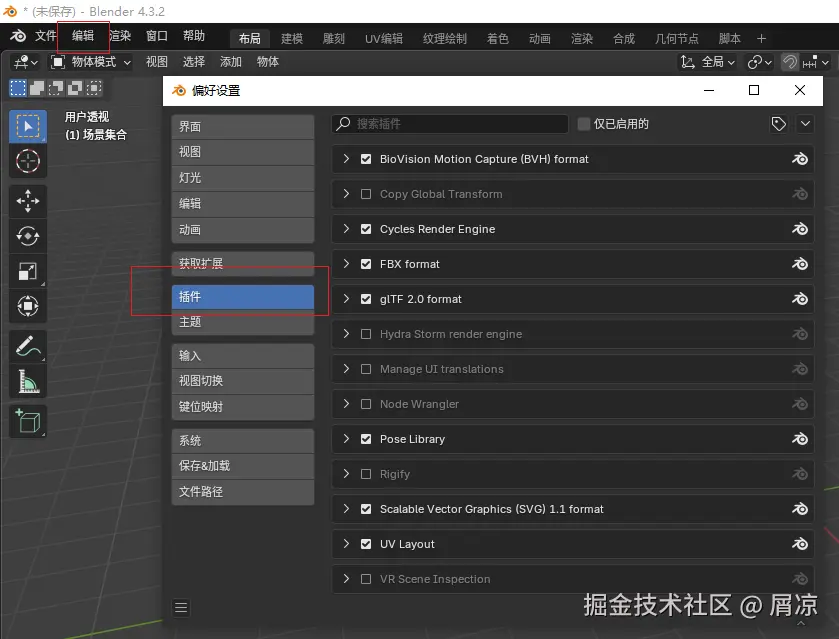Add a workspace with the plus icon
The width and height of the screenshot is (839, 639).
[761, 39]
